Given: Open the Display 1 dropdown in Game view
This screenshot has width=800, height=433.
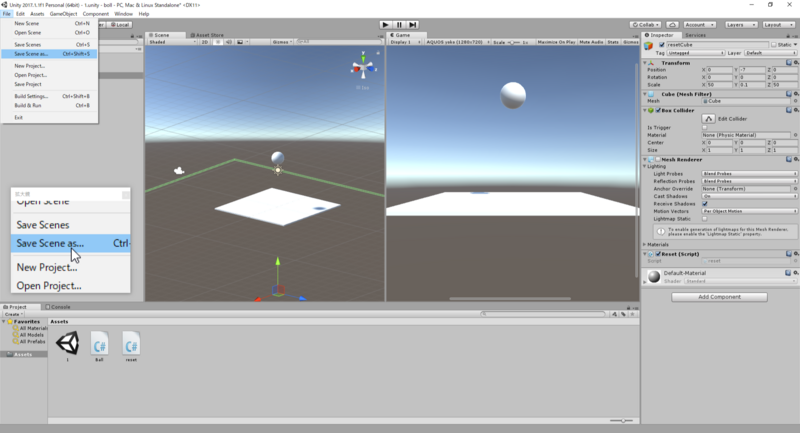Looking at the screenshot, I should click(x=406, y=42).
